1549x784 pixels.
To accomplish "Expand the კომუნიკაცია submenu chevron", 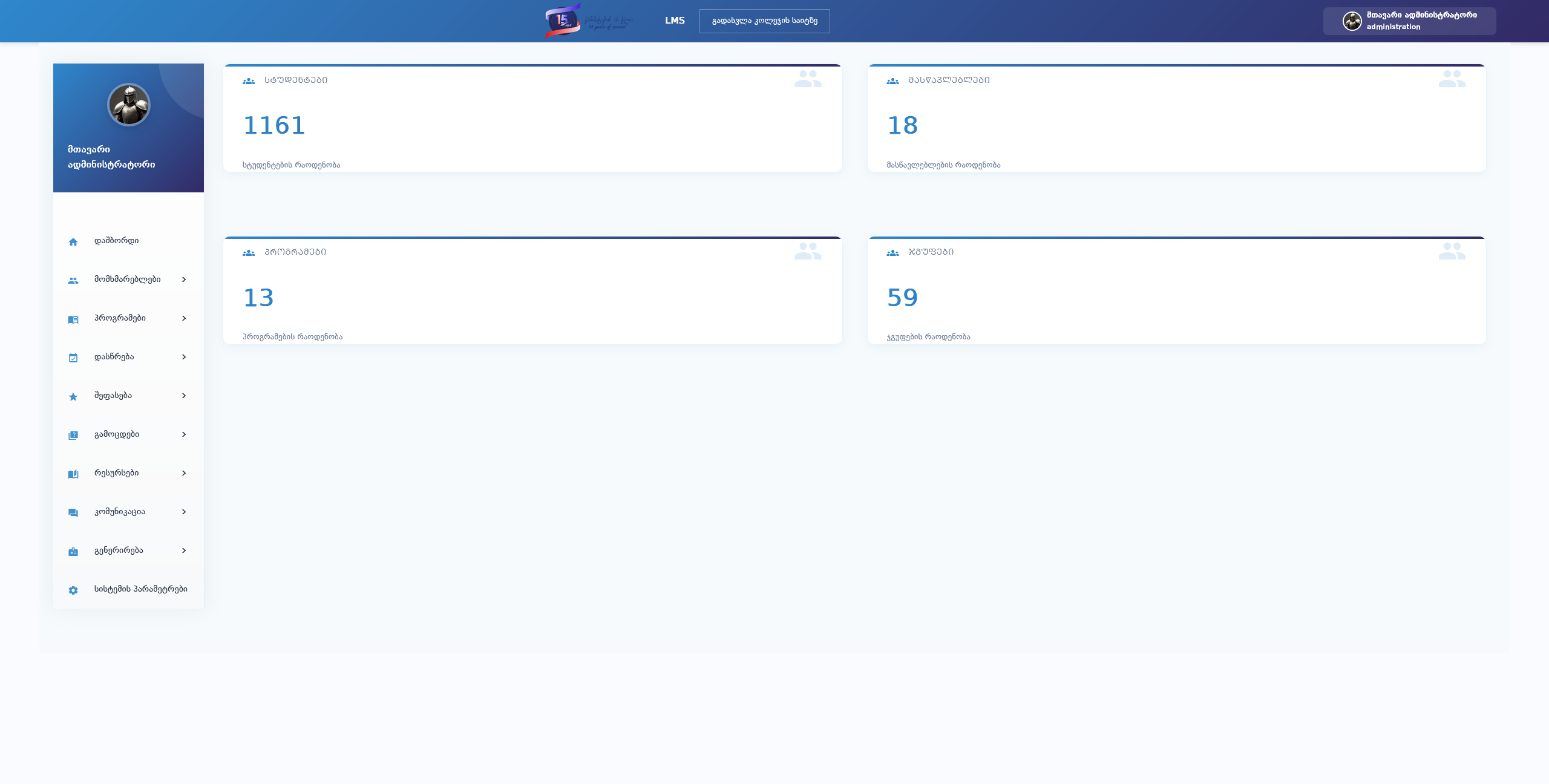I will coord(184,512).
